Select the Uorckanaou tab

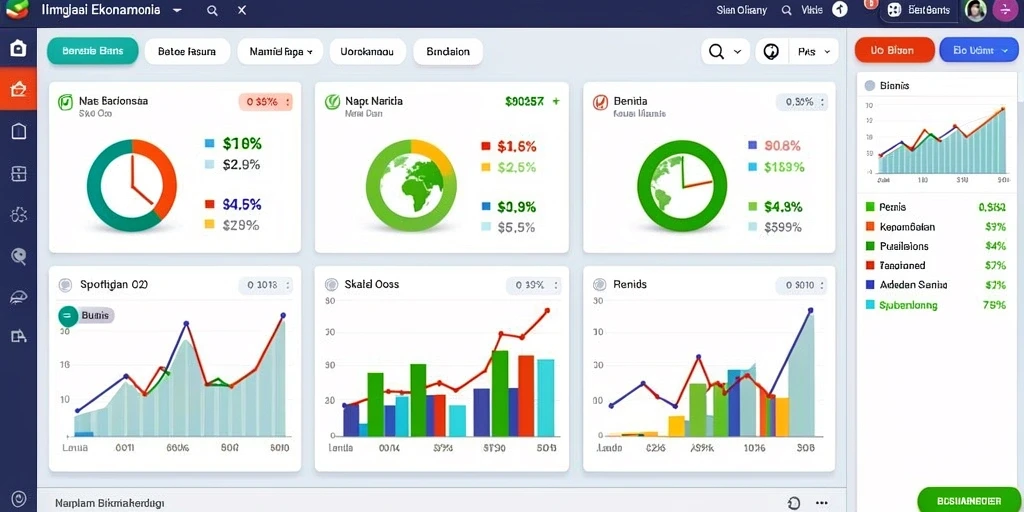tap(368, 51)
